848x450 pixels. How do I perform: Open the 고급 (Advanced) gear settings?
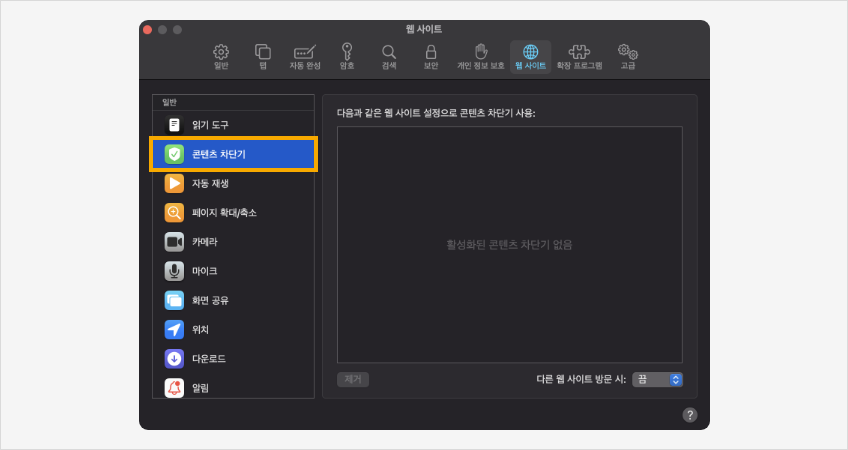[x=627, y=56]
